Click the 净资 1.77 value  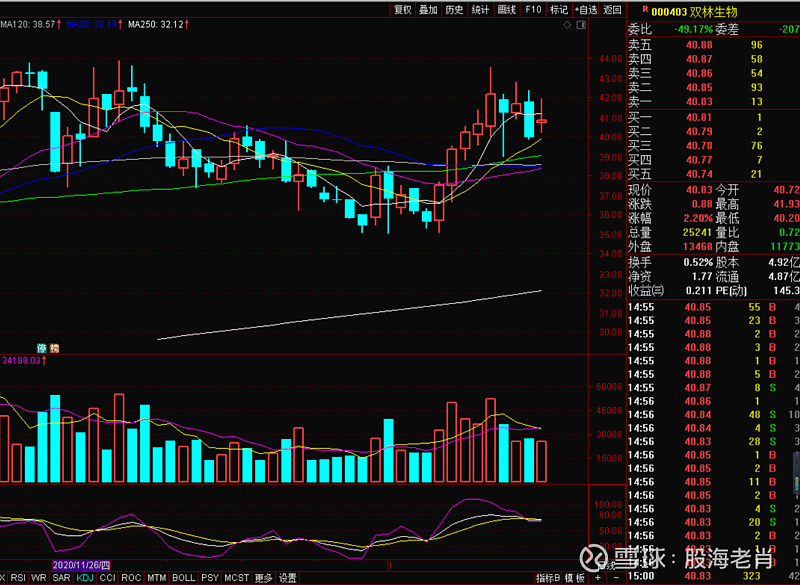(x=702, y=277)
